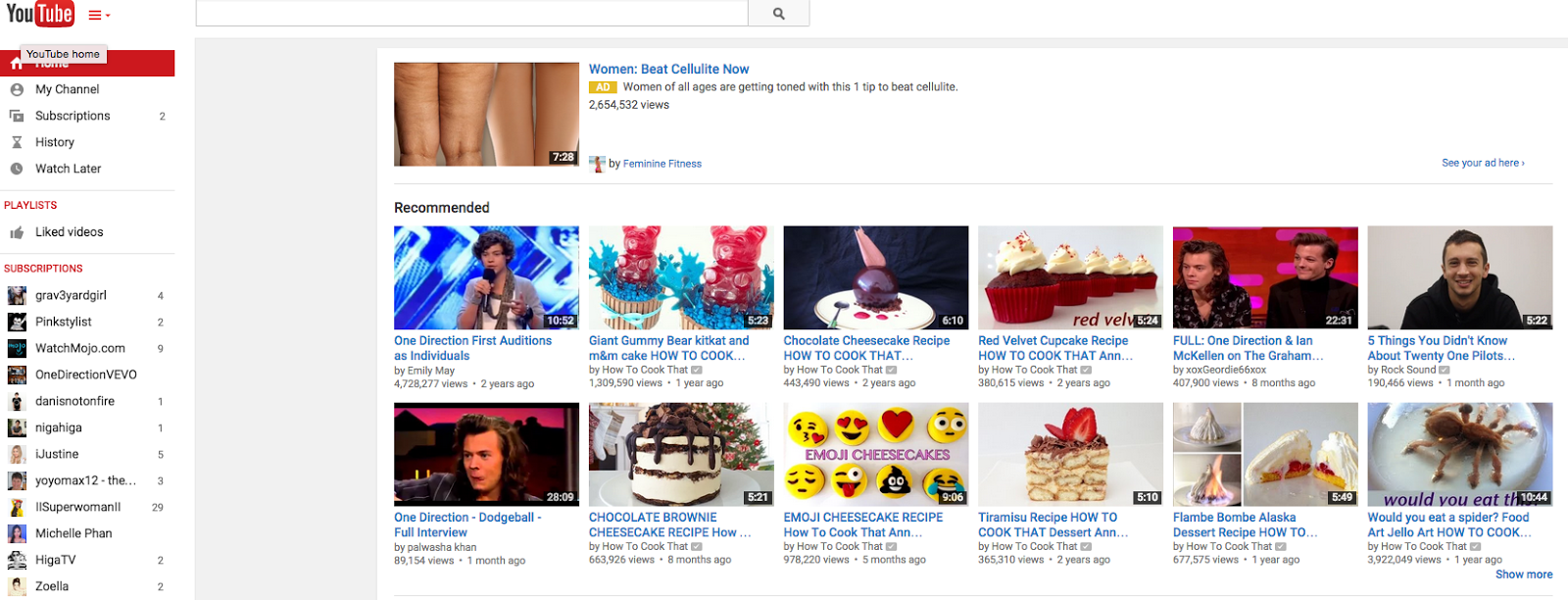Open the spider Jello Art thumbnail
The width and height of the screenshot is (1568, 600).
(x=1460, y=454)
